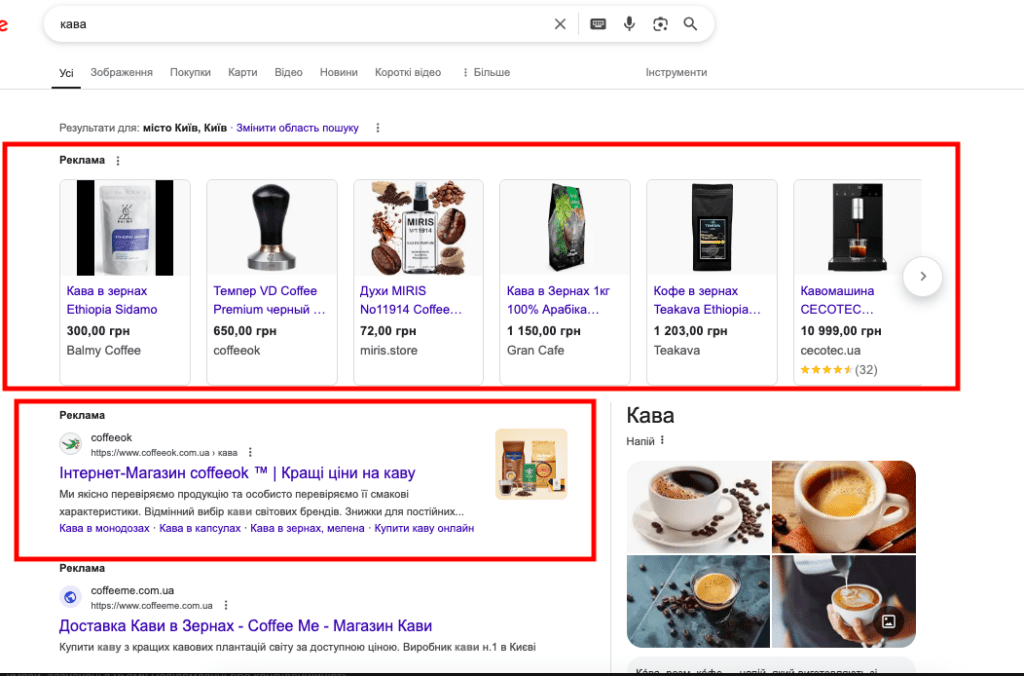Open options dots beside top Реклама label

tap(118, 161)
